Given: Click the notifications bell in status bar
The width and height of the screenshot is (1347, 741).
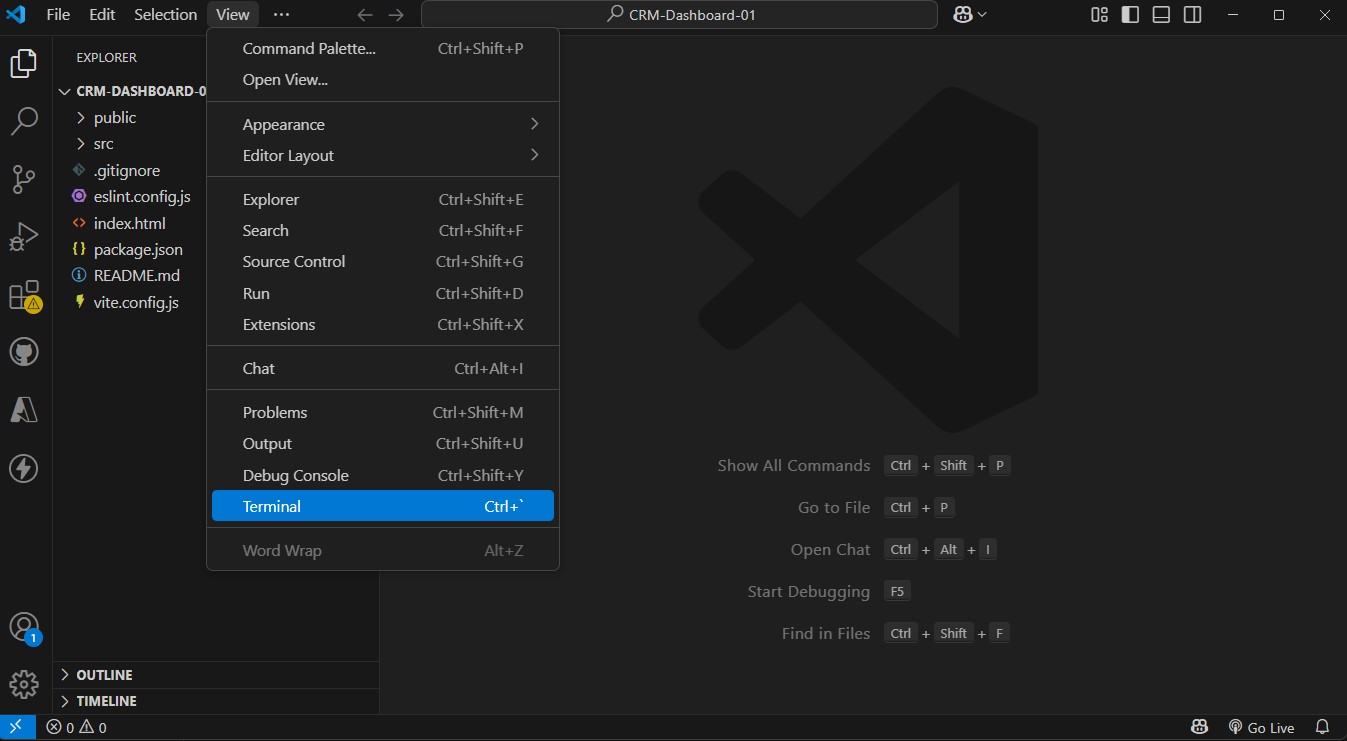Looking at the screenshot, I should [x=1322, y=727].
